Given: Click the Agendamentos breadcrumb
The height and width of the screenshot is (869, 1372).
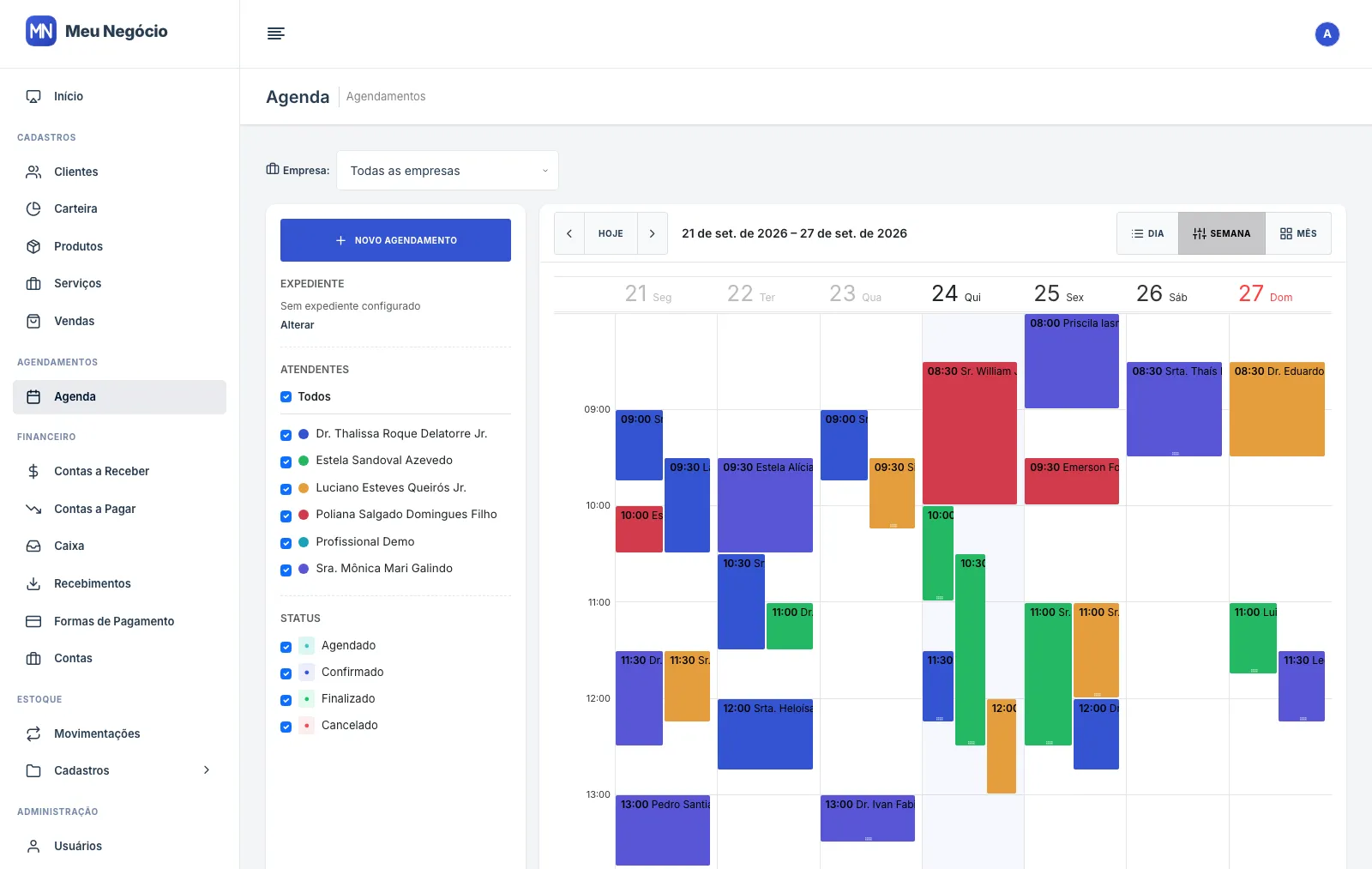Looking at the screenshot, I should coord(386,96).
